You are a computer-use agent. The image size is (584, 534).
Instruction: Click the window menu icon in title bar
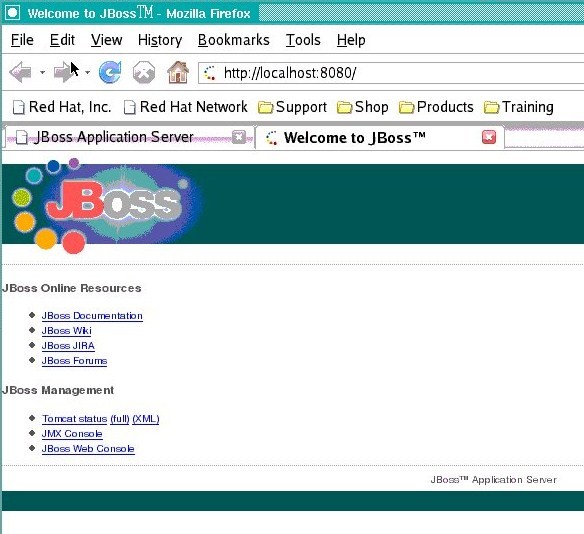(13, 13)
